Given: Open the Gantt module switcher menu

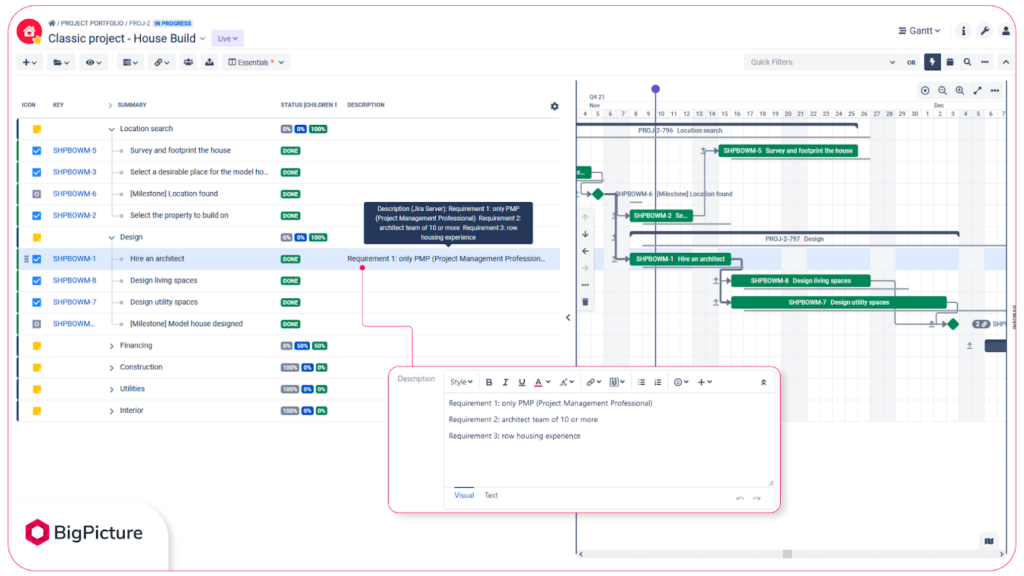Looking at the screenshot, I should [917, 30].
